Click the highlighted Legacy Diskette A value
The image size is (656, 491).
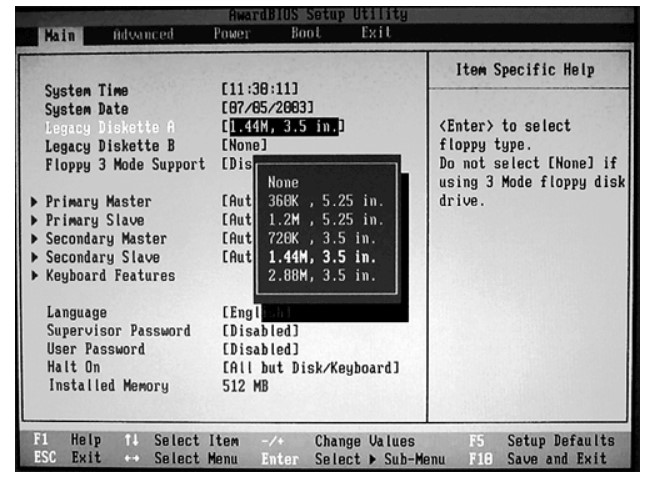(283, 126)
